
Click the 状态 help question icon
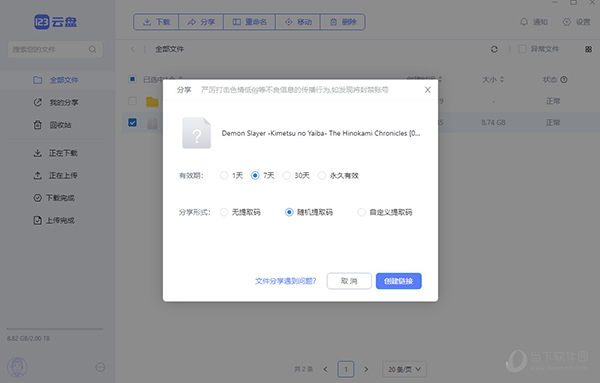564,80
